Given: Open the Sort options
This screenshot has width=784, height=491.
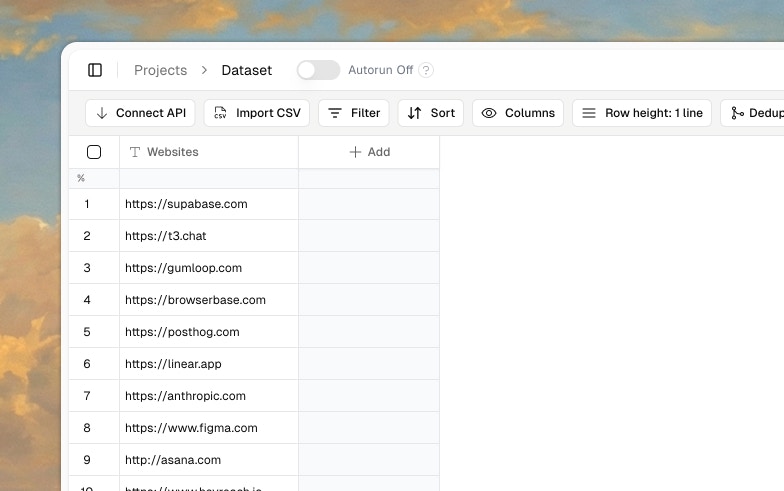Looking at the screenshot, I should click(x=430, y=113).
